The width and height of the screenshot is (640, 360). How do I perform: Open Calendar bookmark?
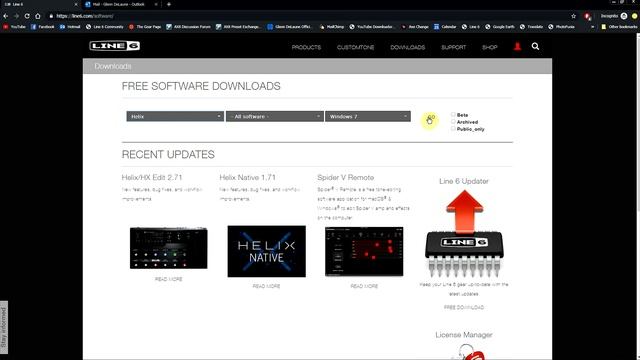(x=445, y=27)
